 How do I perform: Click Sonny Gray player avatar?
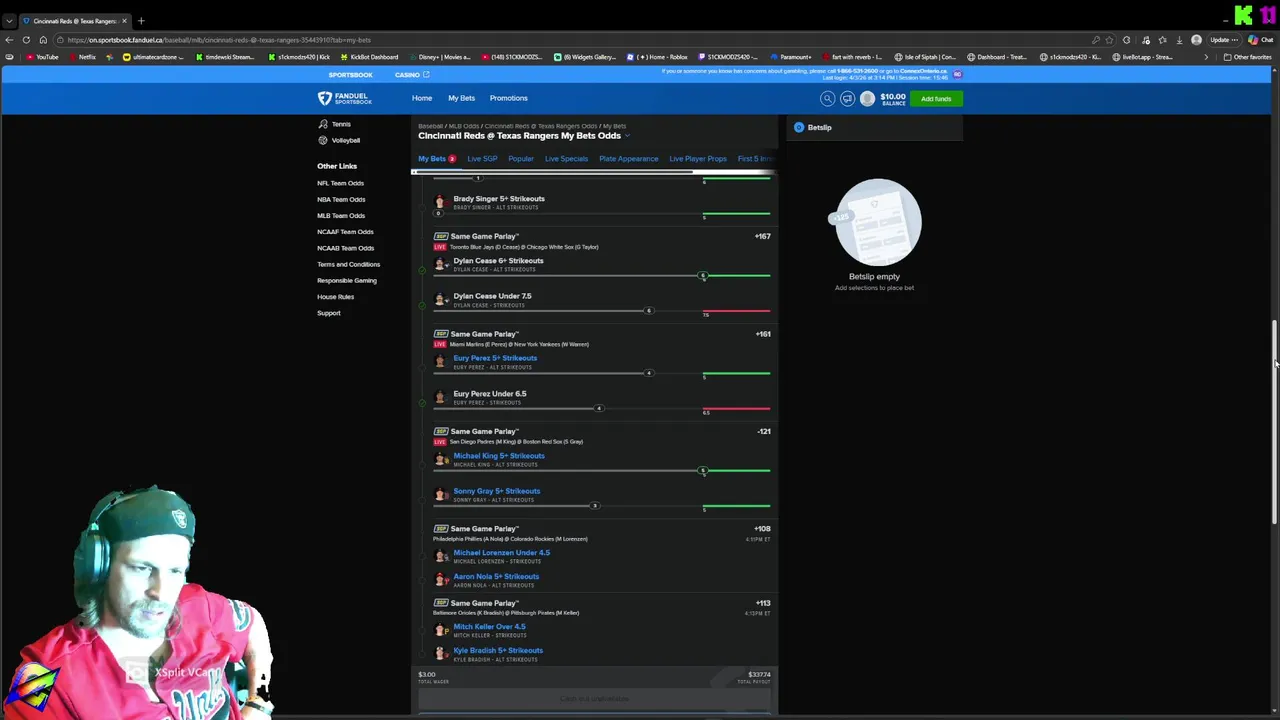(440, 494)
